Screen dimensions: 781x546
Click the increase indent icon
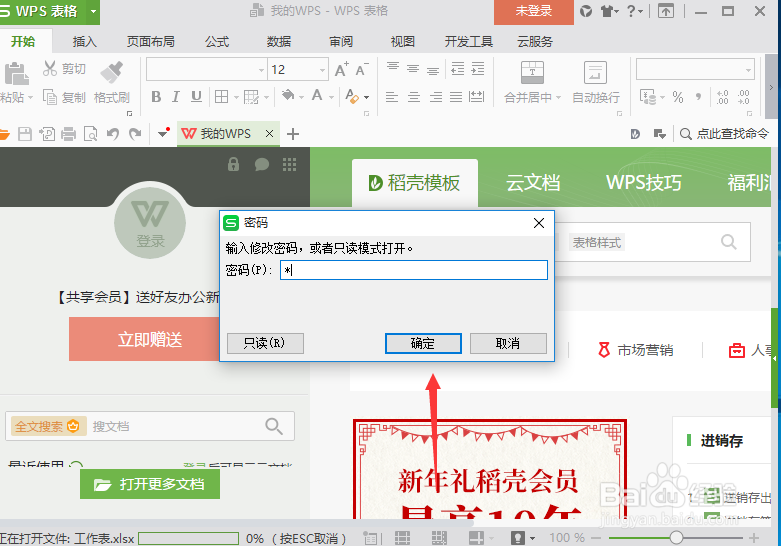click(478, 68)
